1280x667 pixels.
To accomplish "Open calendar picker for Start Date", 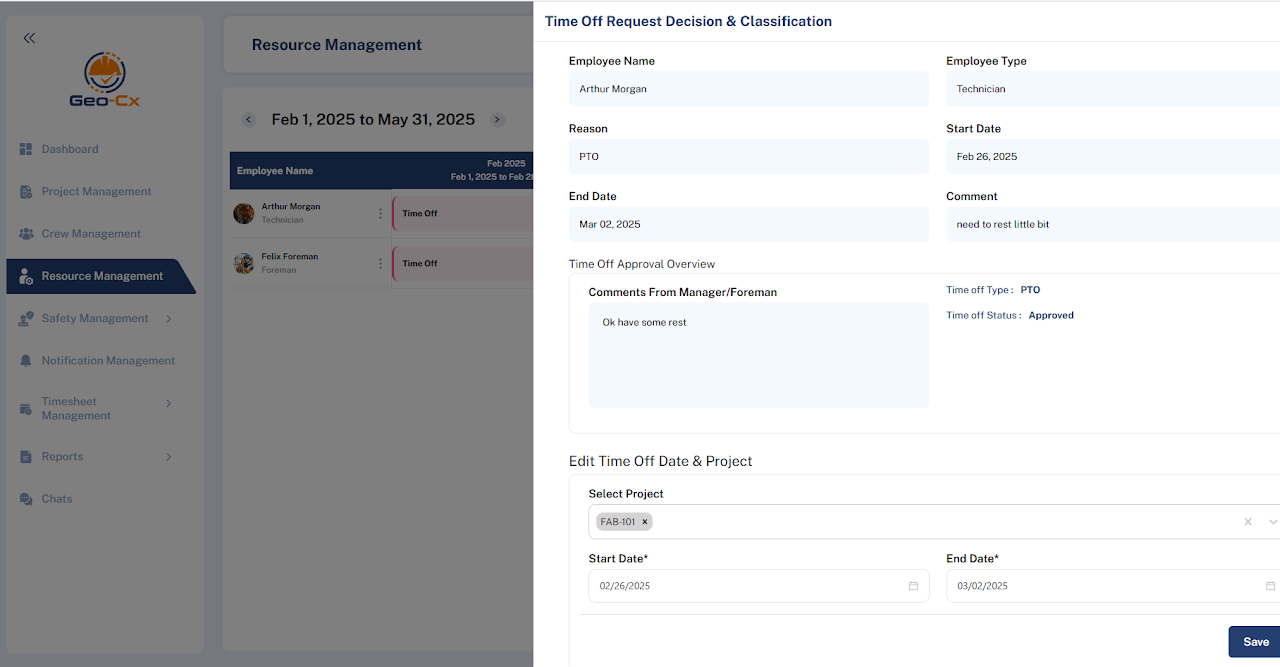I will click(x=913, y=586).
